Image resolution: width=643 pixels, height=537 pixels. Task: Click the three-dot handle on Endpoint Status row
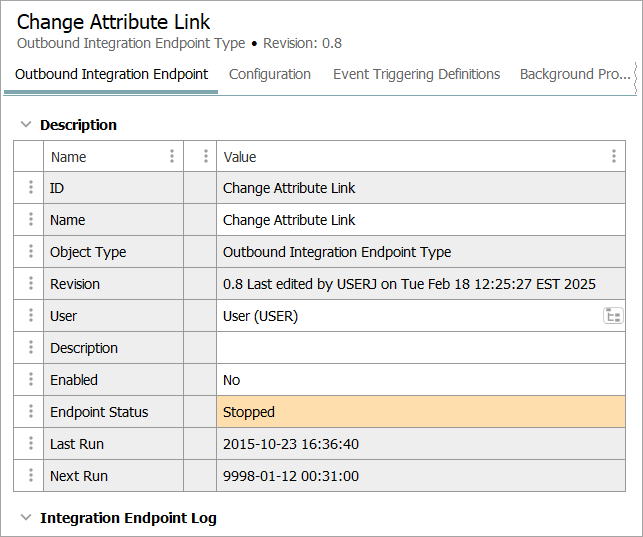[30, 412]
